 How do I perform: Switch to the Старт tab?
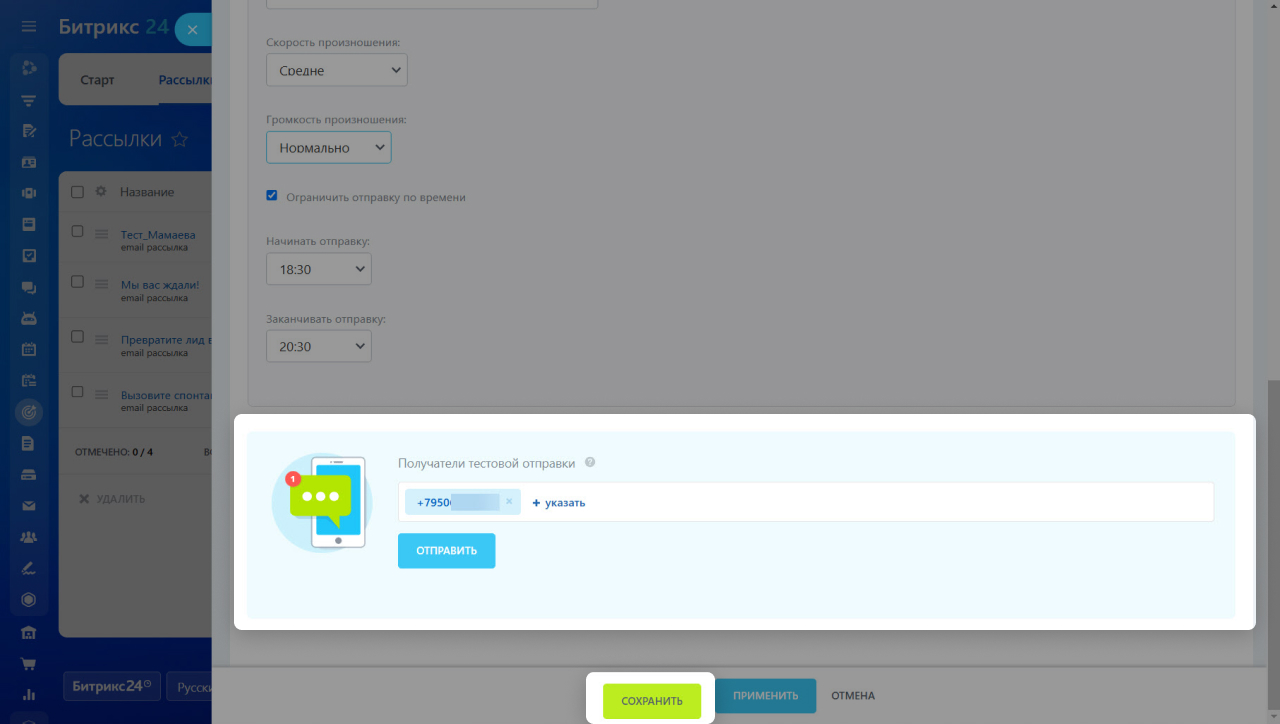tap(98, 80)
